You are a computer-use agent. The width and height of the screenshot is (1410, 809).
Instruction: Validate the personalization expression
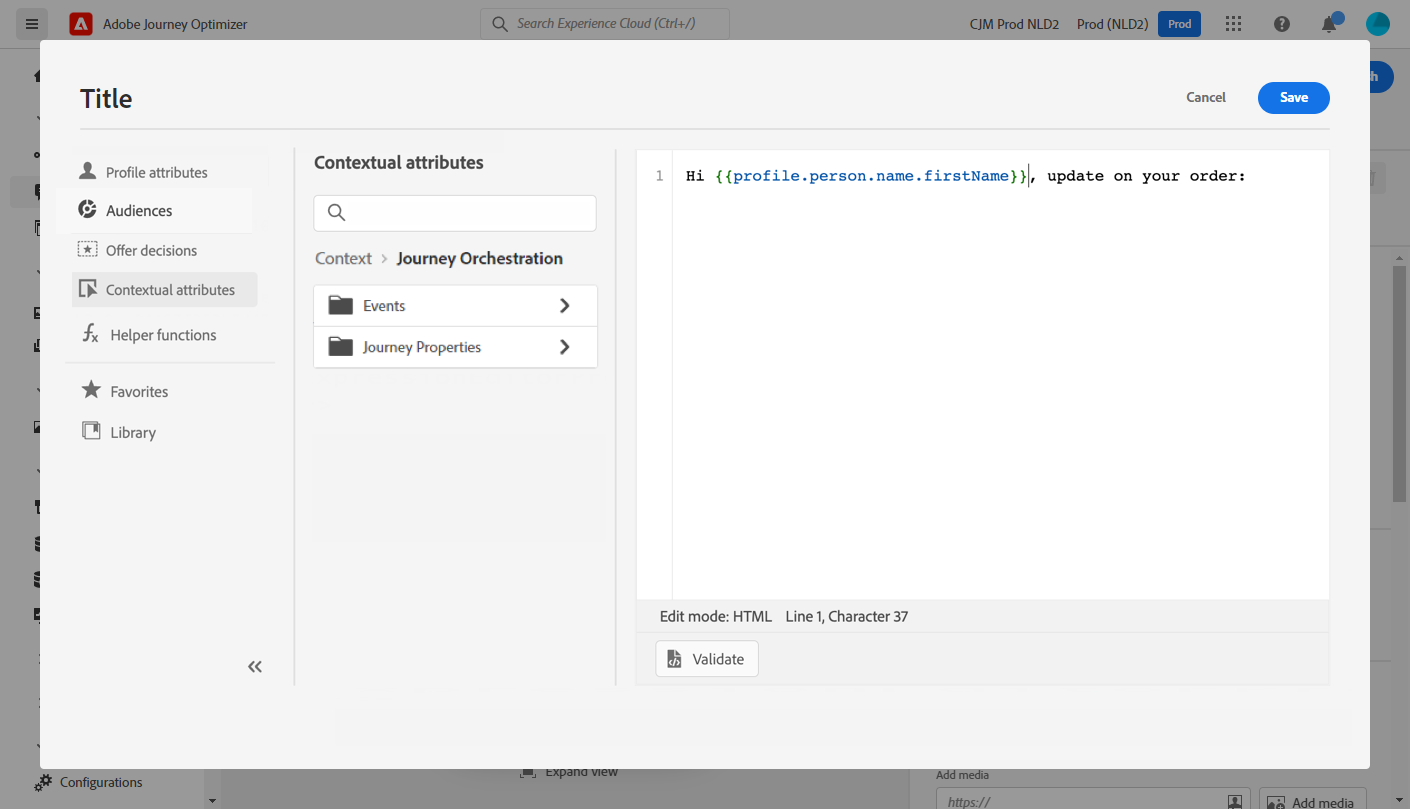coord(707,659)
